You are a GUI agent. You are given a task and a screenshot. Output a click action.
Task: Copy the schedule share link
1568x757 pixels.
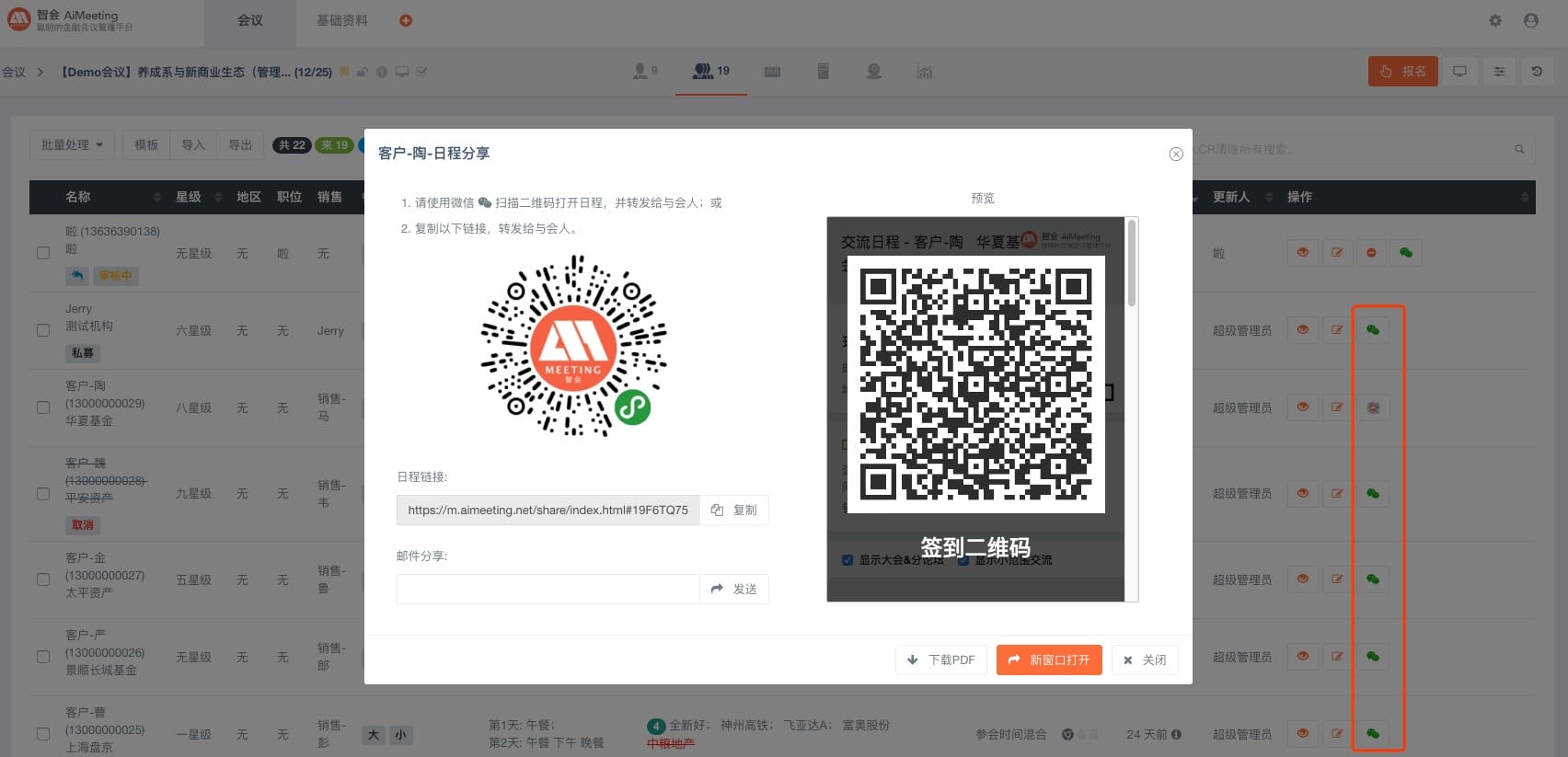734,510
